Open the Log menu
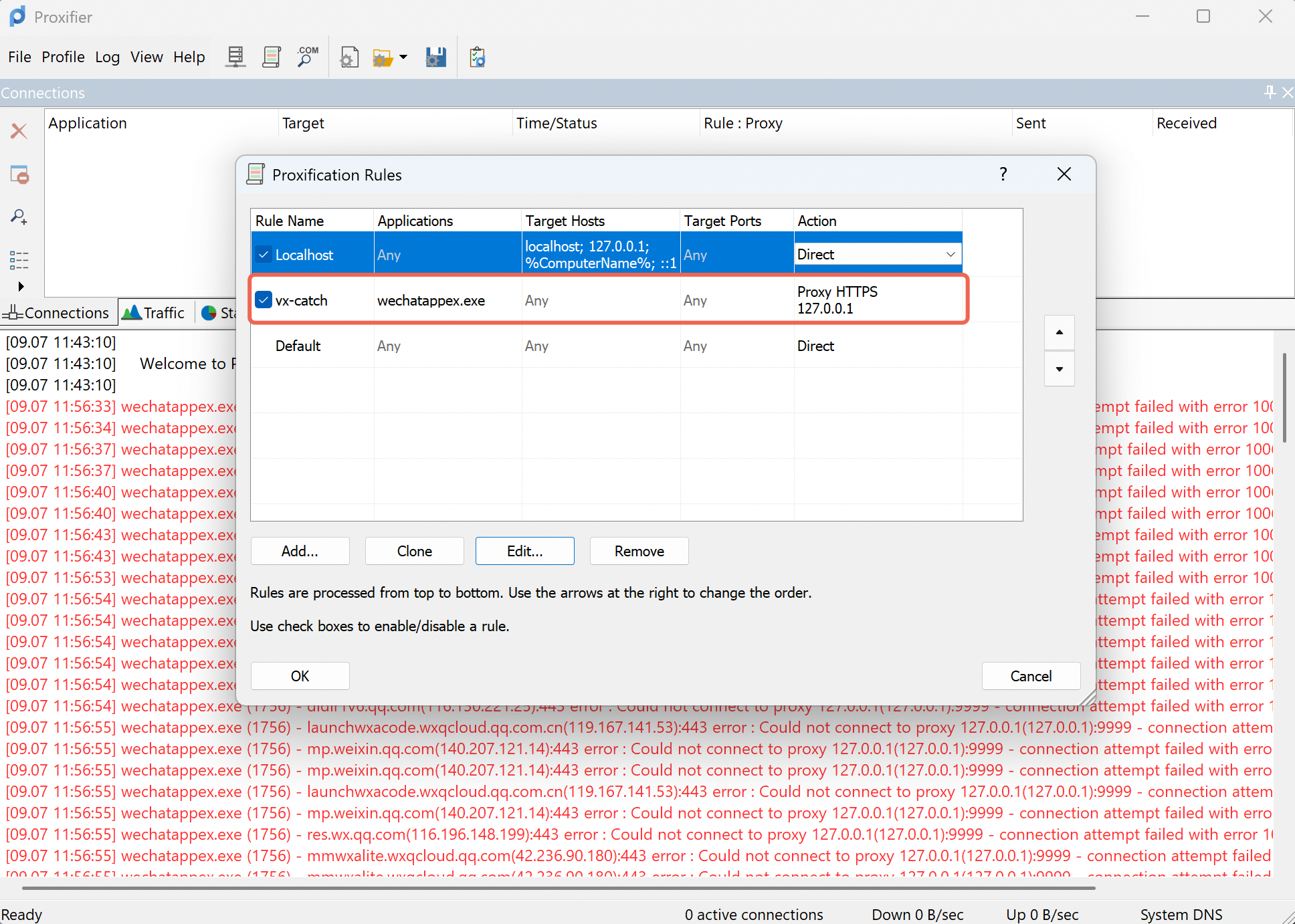Image resolution: width=1295 pixels, height=924 pixels. point(107,57)
